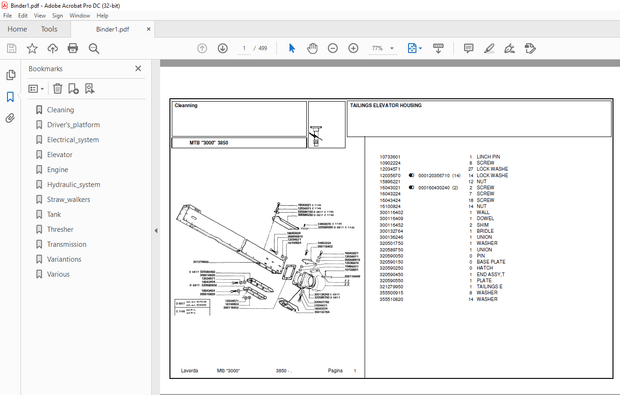Open the Sign menu
Image resolution: width=620 pixels, height=395 pixels.
coord(57,15)
